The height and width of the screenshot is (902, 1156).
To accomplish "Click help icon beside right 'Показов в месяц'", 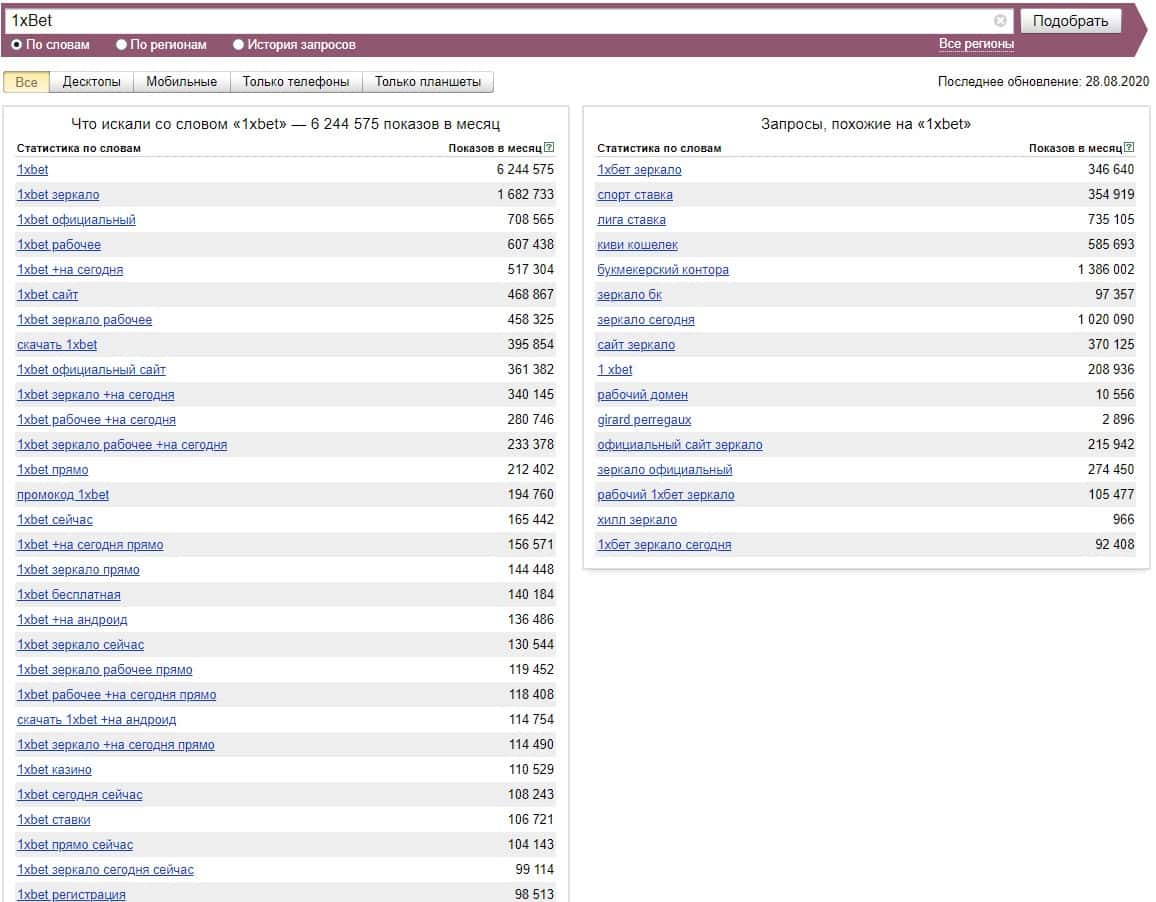I will point(1130,148).
